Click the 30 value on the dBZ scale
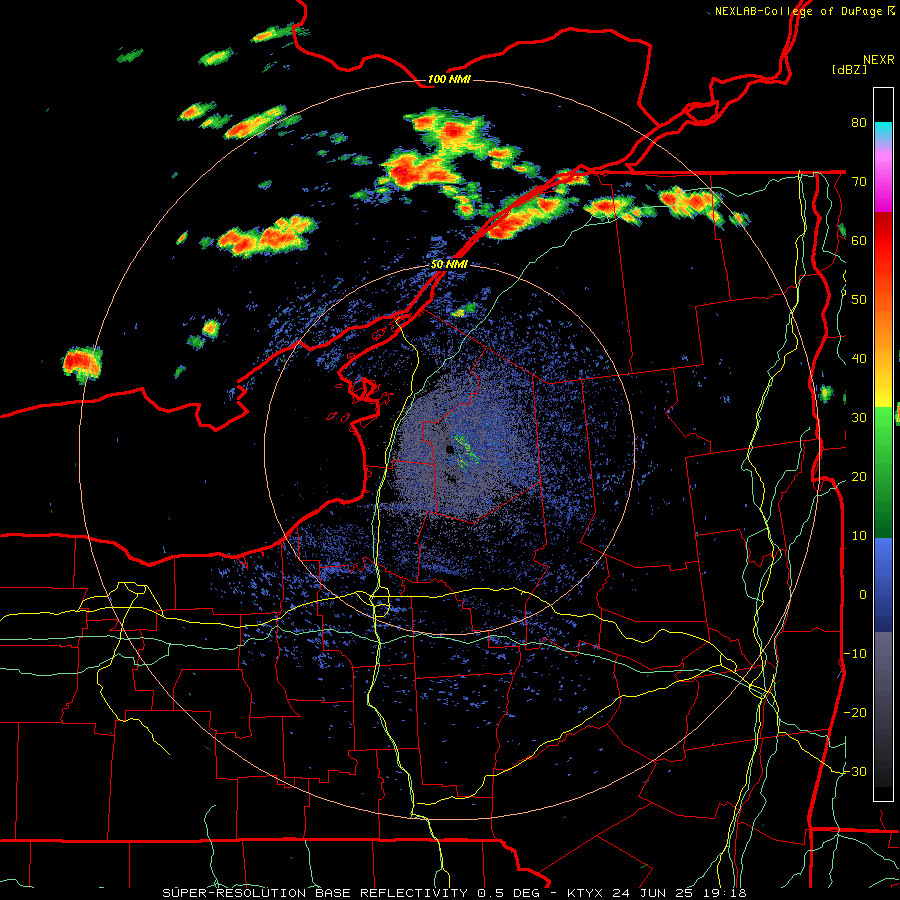The width and height of the screenshot is (900, 900). (x=859, y=417)
